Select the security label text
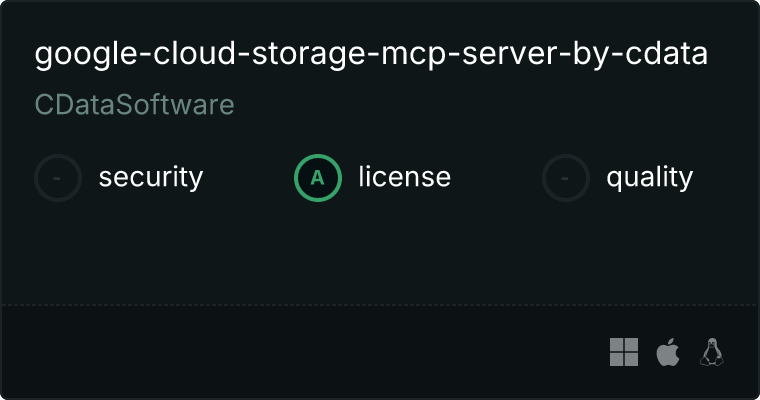760x400 pixels. (150, 178)
